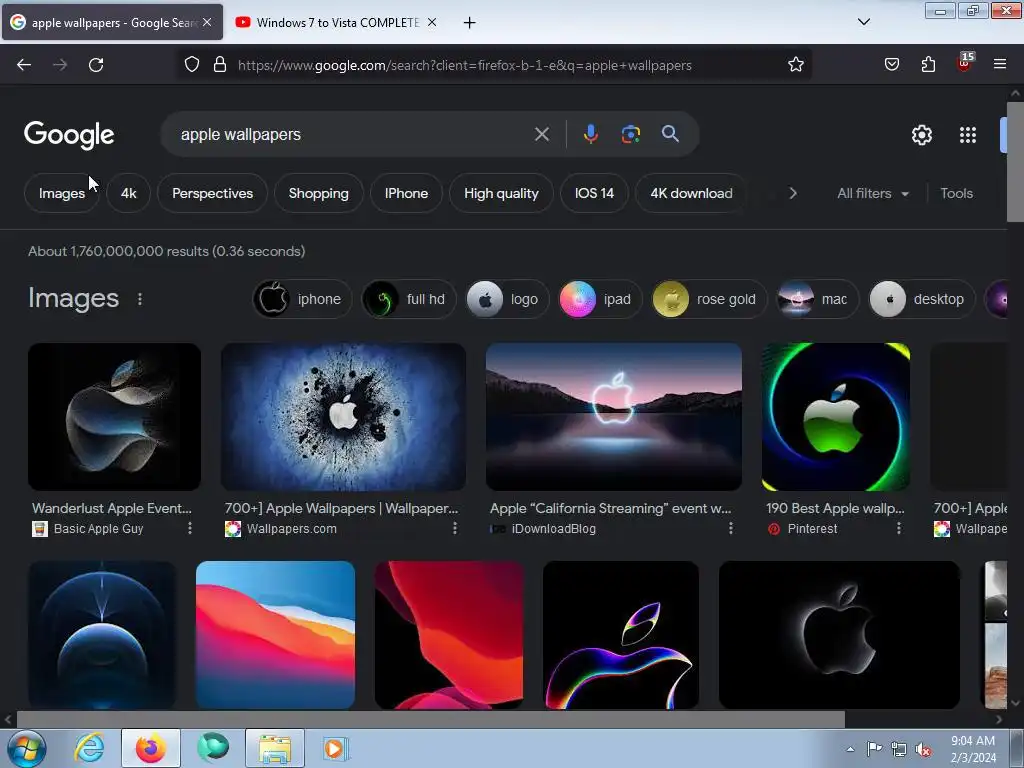Click the address bar URL
Screen dimensions: 1024x768
point(464,65)
